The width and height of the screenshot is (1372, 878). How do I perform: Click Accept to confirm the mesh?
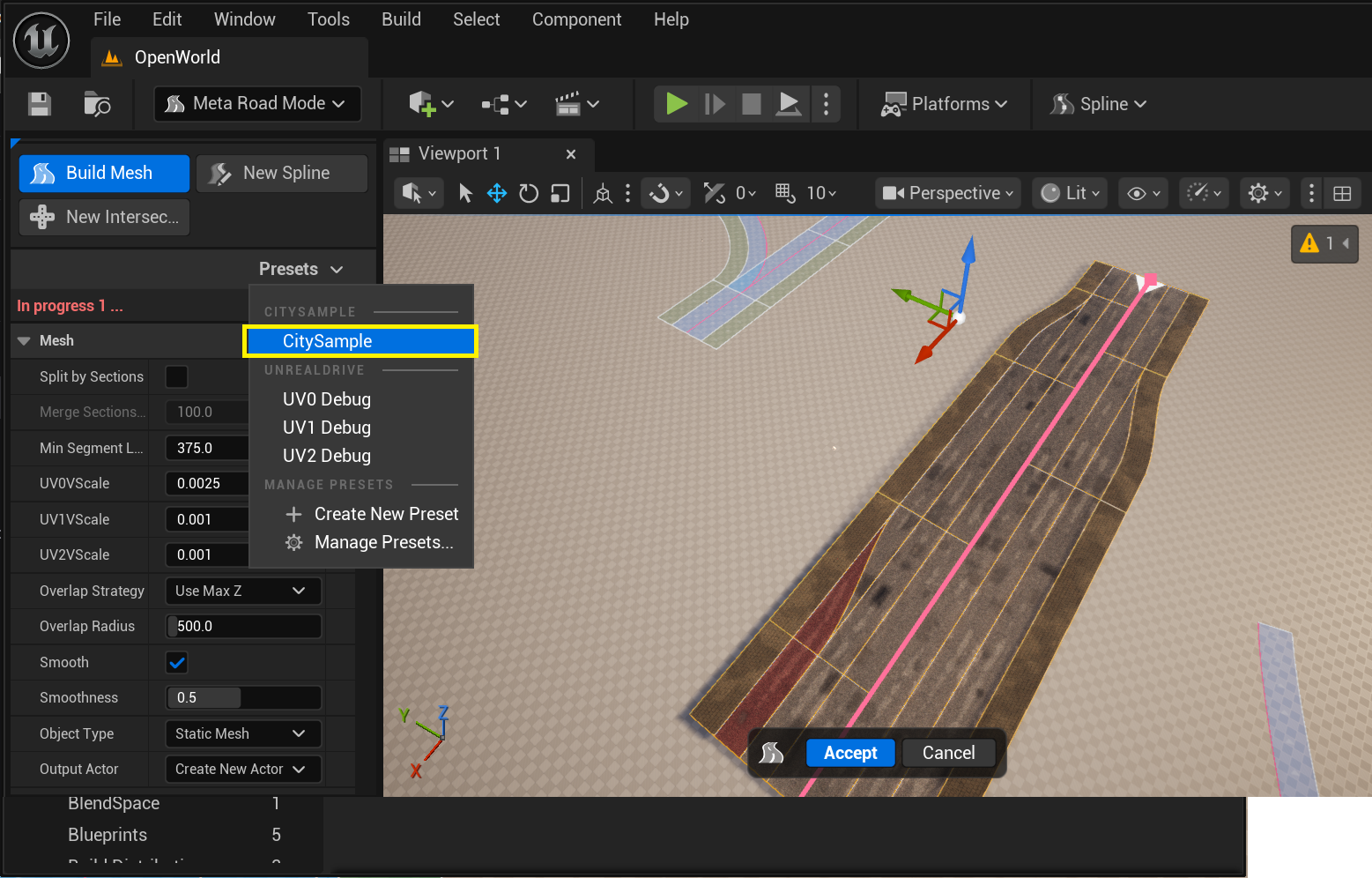pyautogui.click(x=850, y=753)
